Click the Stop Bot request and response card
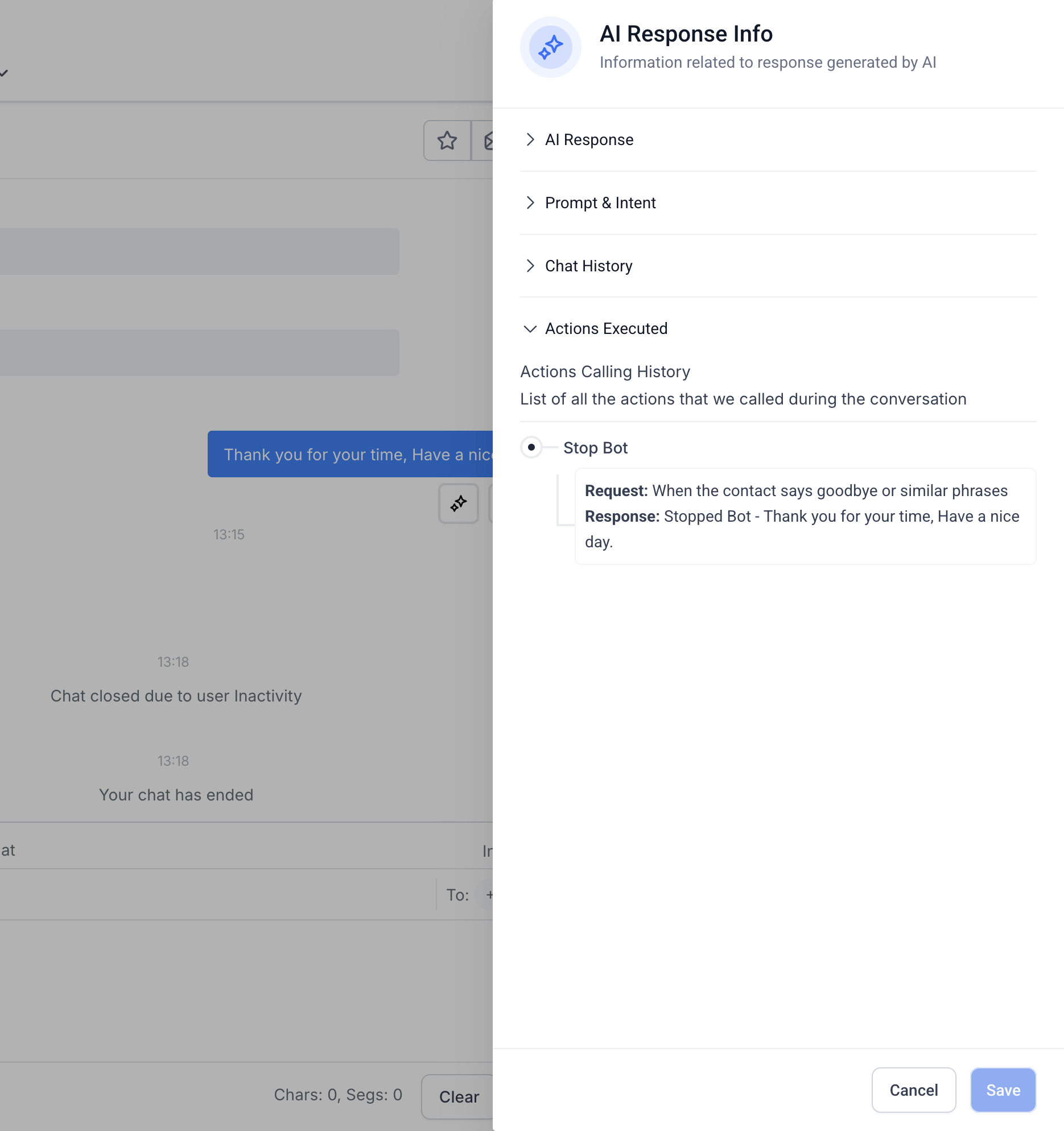 click(x=805, y=516)
